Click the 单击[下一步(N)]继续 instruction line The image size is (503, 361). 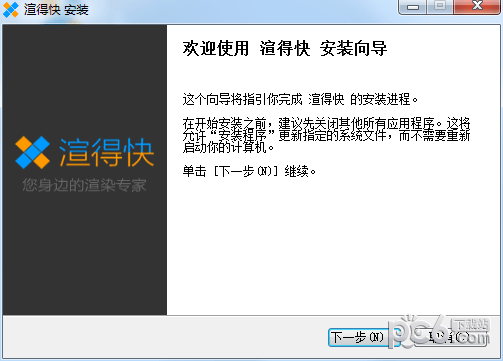point(249,171)
